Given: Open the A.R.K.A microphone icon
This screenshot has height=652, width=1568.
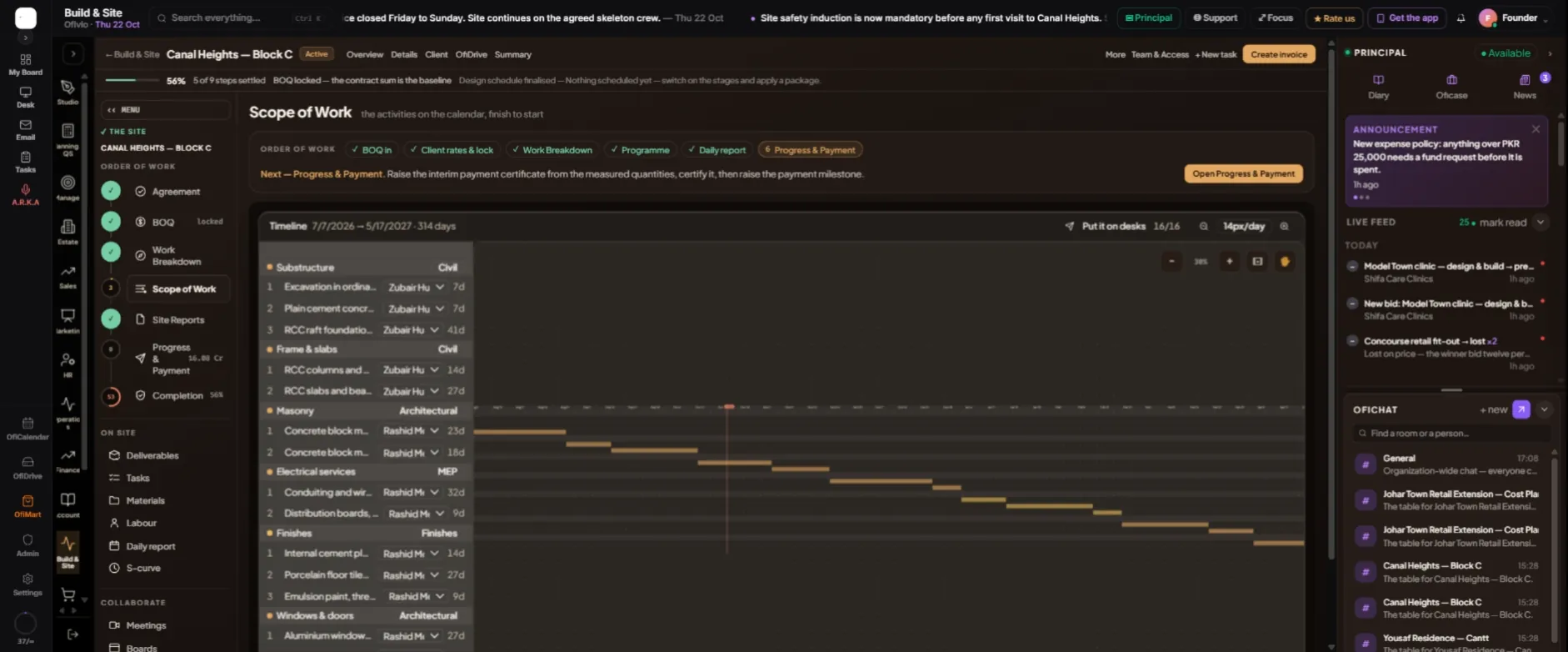Looking at the screenshot, I should click(x=26, y=189).
